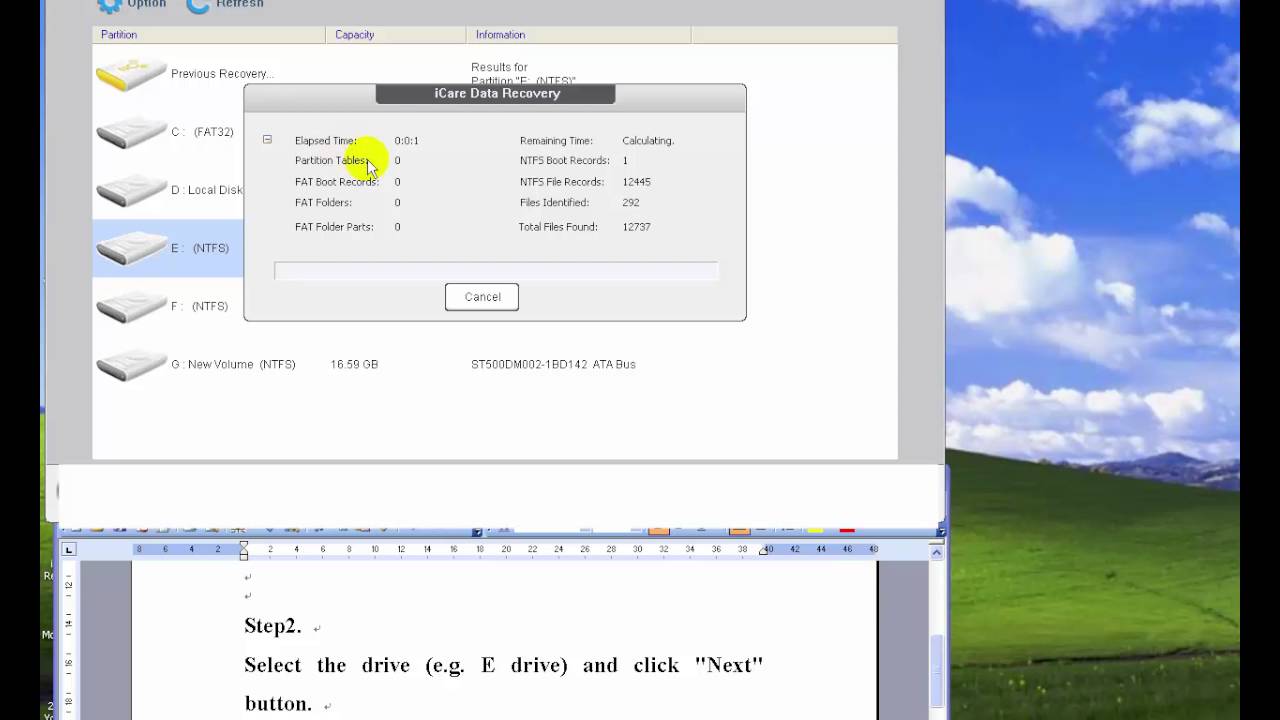Click the elapsed time value 0:0:1

click(x=406, y=141)
